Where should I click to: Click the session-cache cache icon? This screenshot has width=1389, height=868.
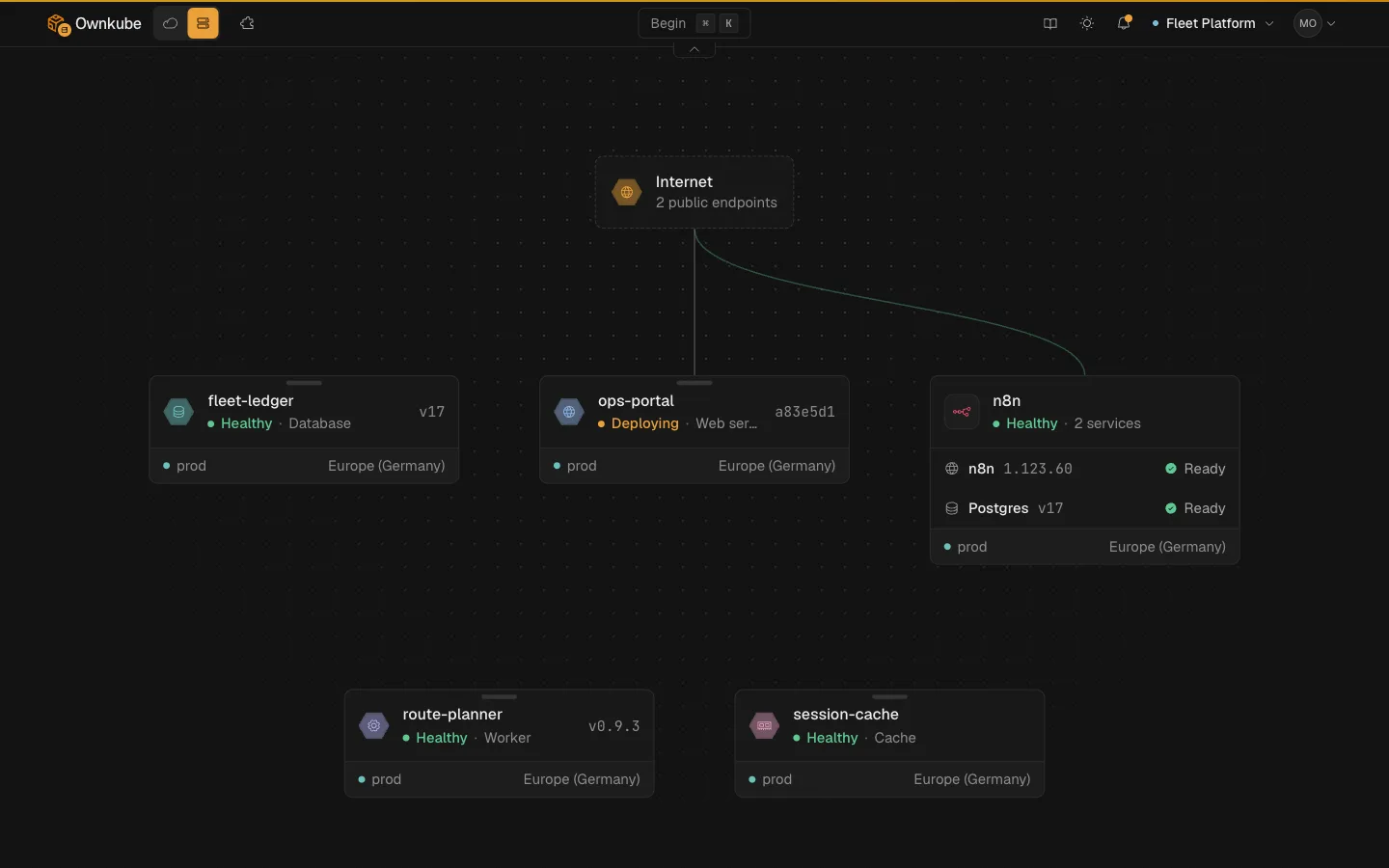pos(765,725)
